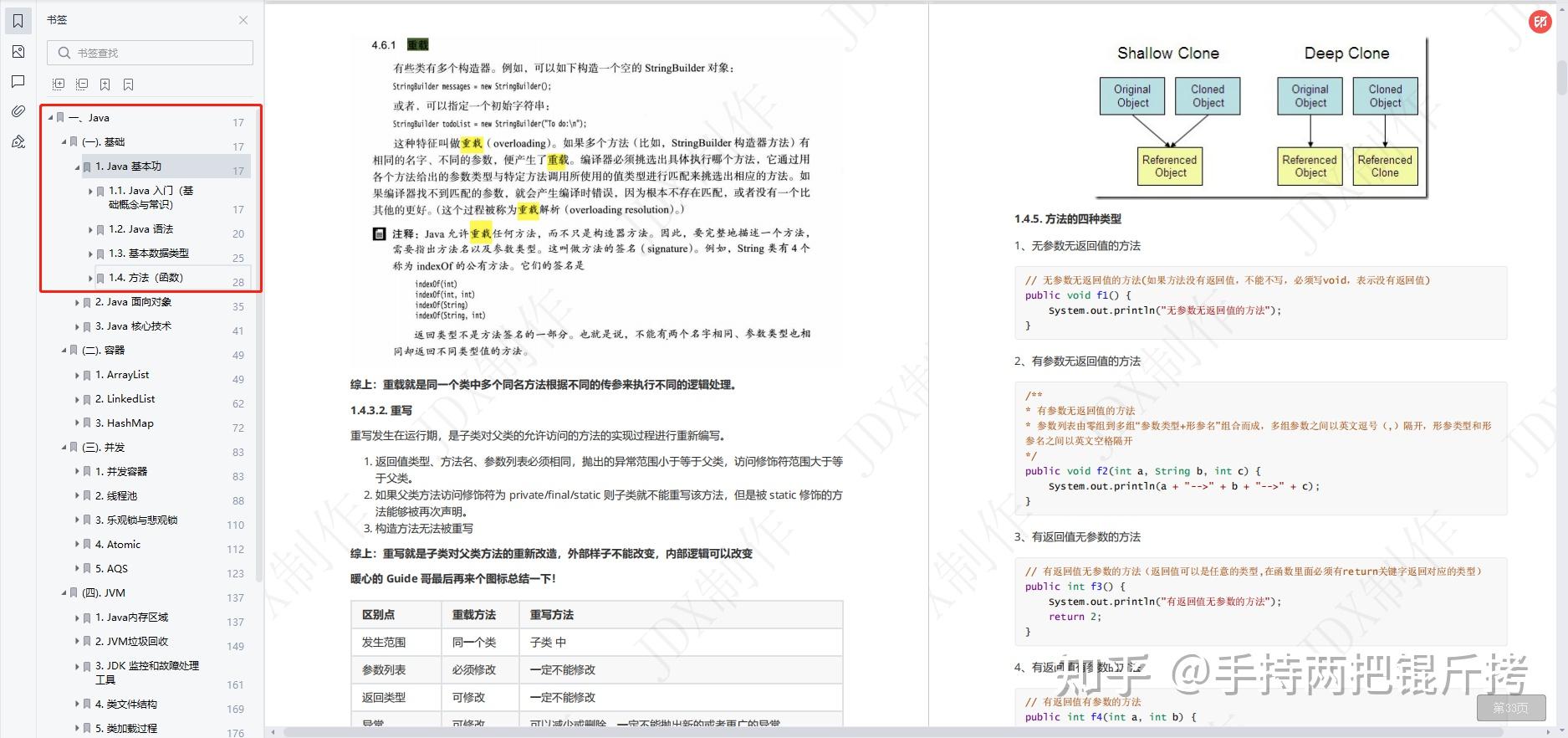Click the document vertical scrollbar thumb
The width and height of the screenshot is (1568, 738).
[x=1561, y=79]
